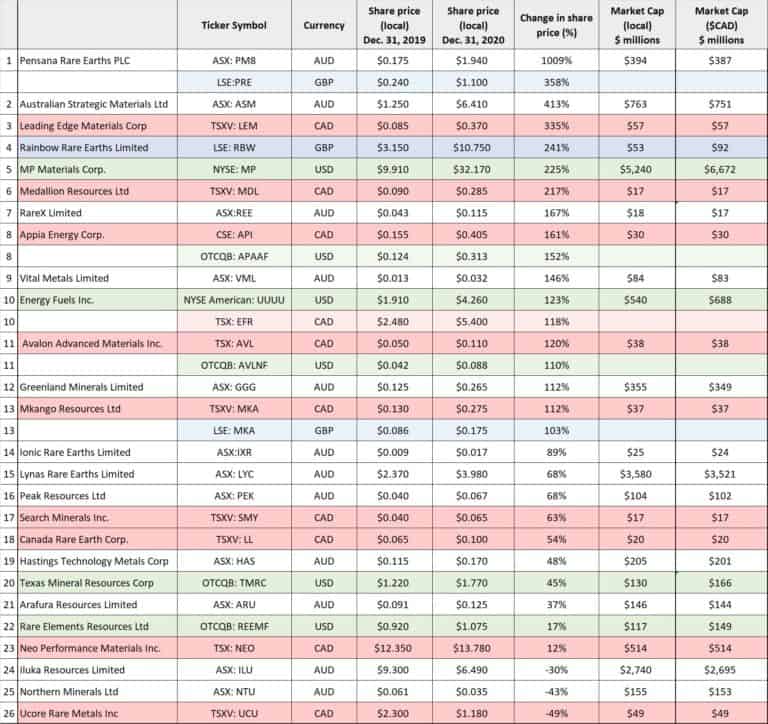Viewport: 768px width, 724px height.
Task: Click the -49% change cell
Action: [556, 713]
